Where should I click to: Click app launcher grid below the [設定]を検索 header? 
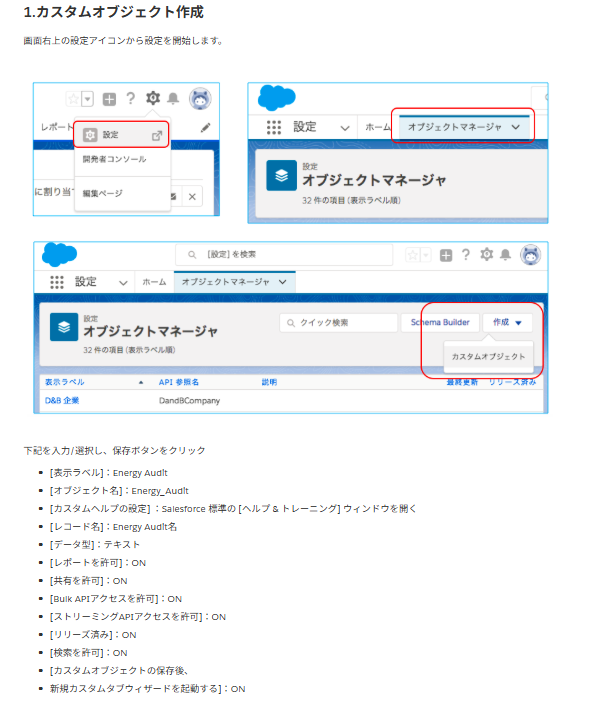57,282
